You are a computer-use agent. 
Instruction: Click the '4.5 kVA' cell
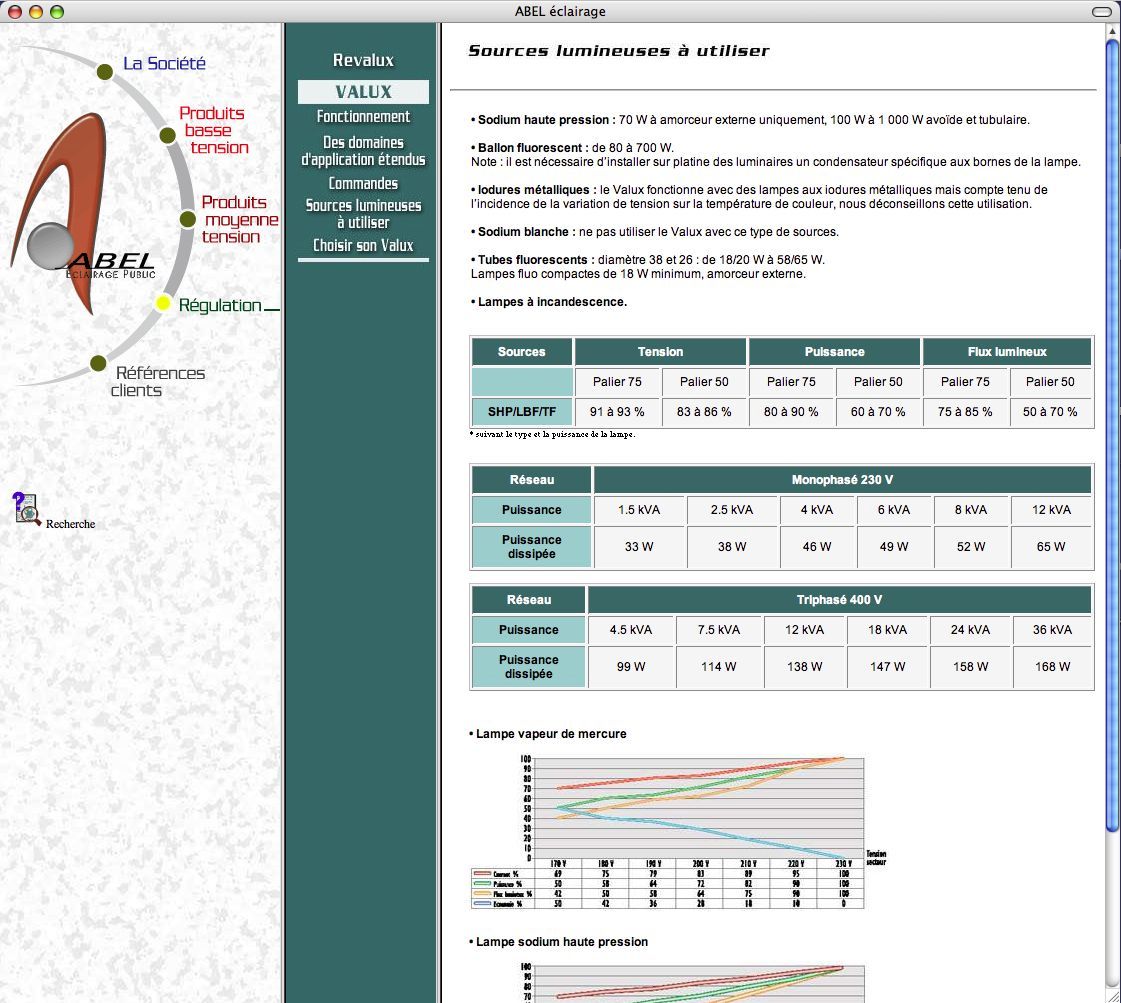[631, 630]
